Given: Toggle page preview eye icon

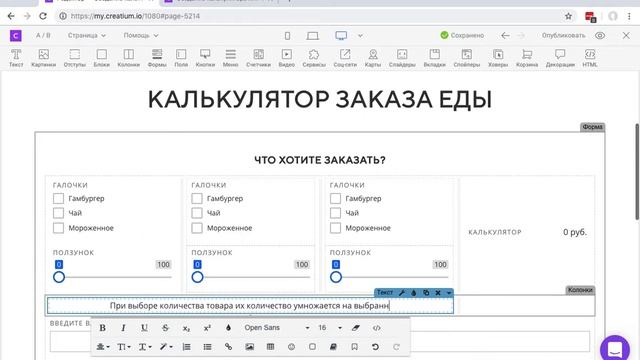Looking at the screenshot, I should pyautogui.click(x=600, y=36).
